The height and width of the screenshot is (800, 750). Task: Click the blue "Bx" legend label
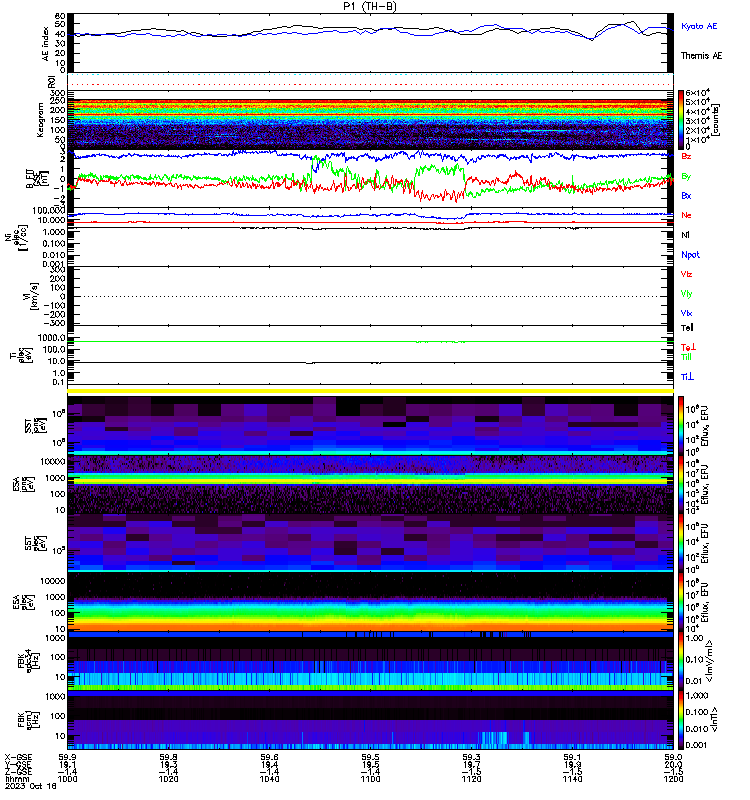[x=686, y=195]
